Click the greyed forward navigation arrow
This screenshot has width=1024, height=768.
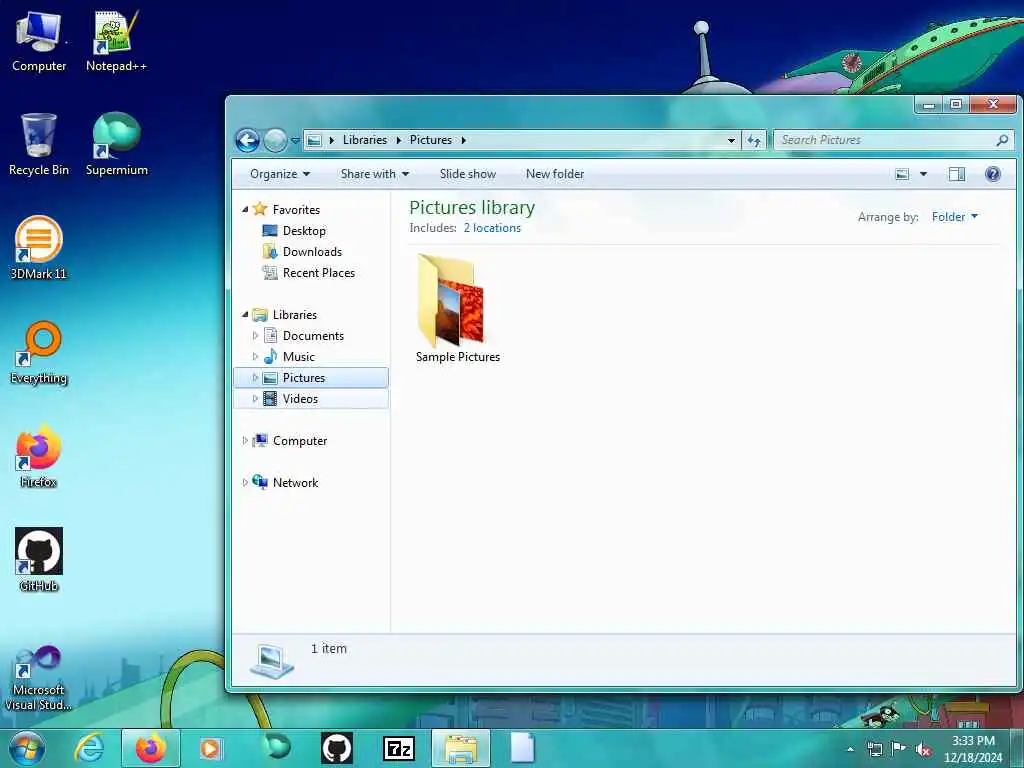[x=275, y=140]
